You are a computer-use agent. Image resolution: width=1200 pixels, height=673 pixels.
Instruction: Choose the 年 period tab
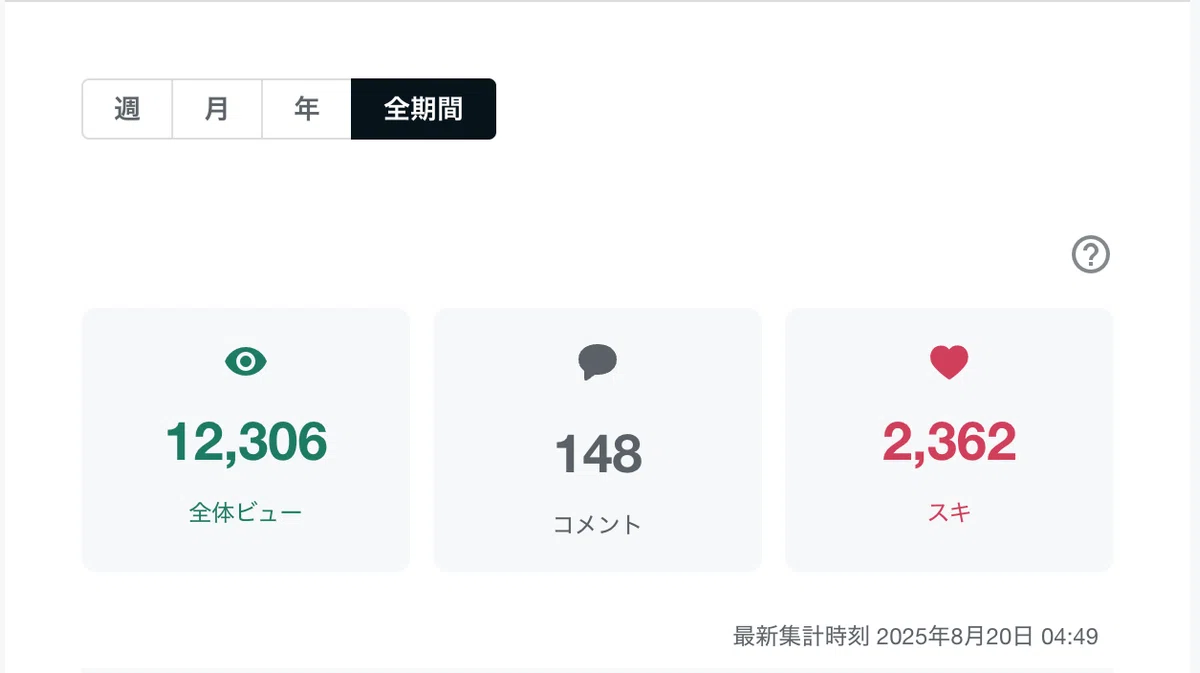click(306, 109)
